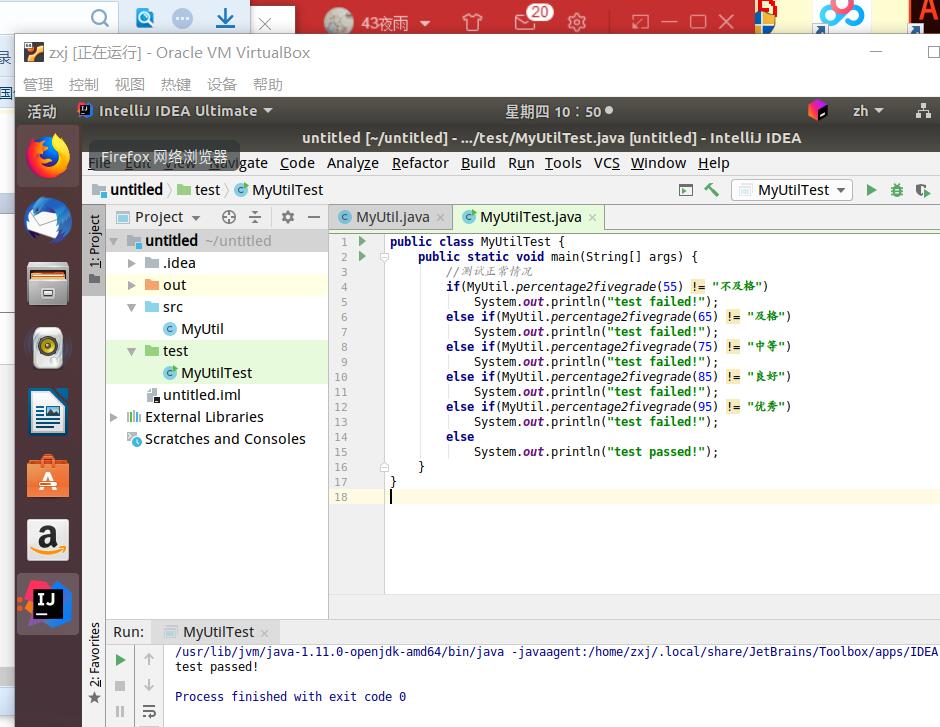Viewport: 940px width, 727px height.
Task: Click the down stack trace arrow in the Run panel
Action: click(x=149, y=685)
